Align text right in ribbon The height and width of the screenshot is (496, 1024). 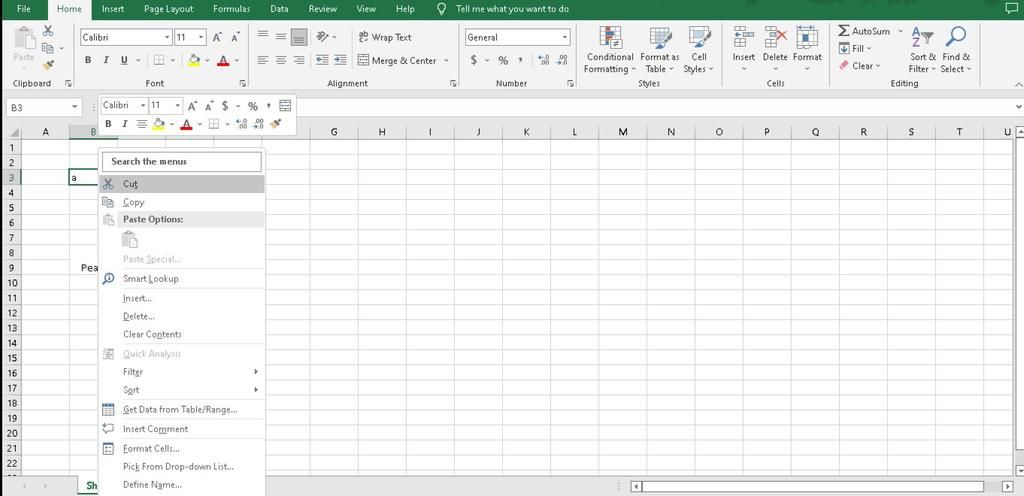click(299, 60)
